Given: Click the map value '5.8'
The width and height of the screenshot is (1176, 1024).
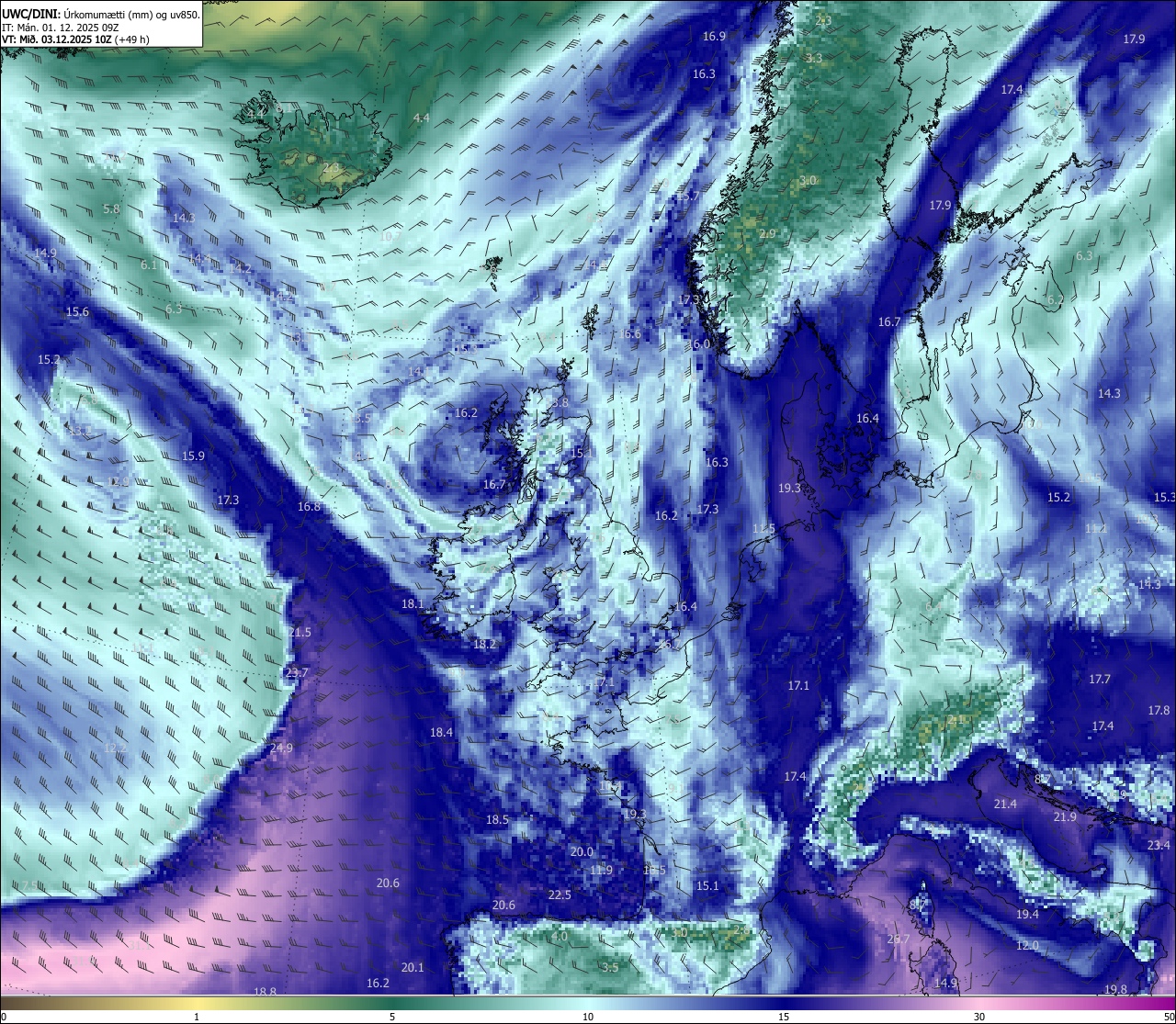Looking at the screenshot, I should pos(112,208).
